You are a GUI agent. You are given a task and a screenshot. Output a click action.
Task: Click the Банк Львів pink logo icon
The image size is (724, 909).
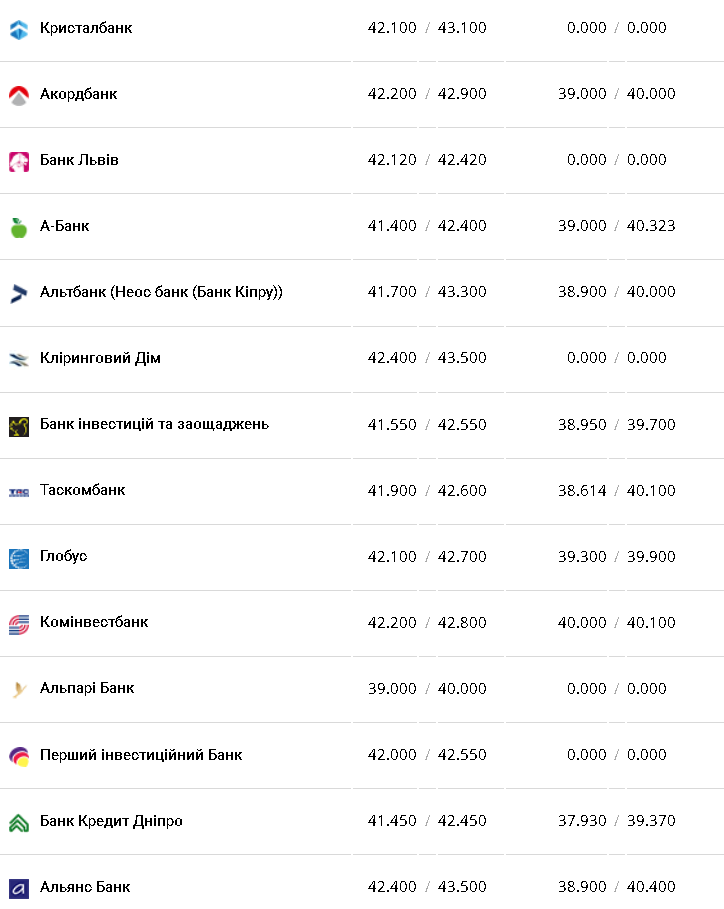tap(18, 162)
